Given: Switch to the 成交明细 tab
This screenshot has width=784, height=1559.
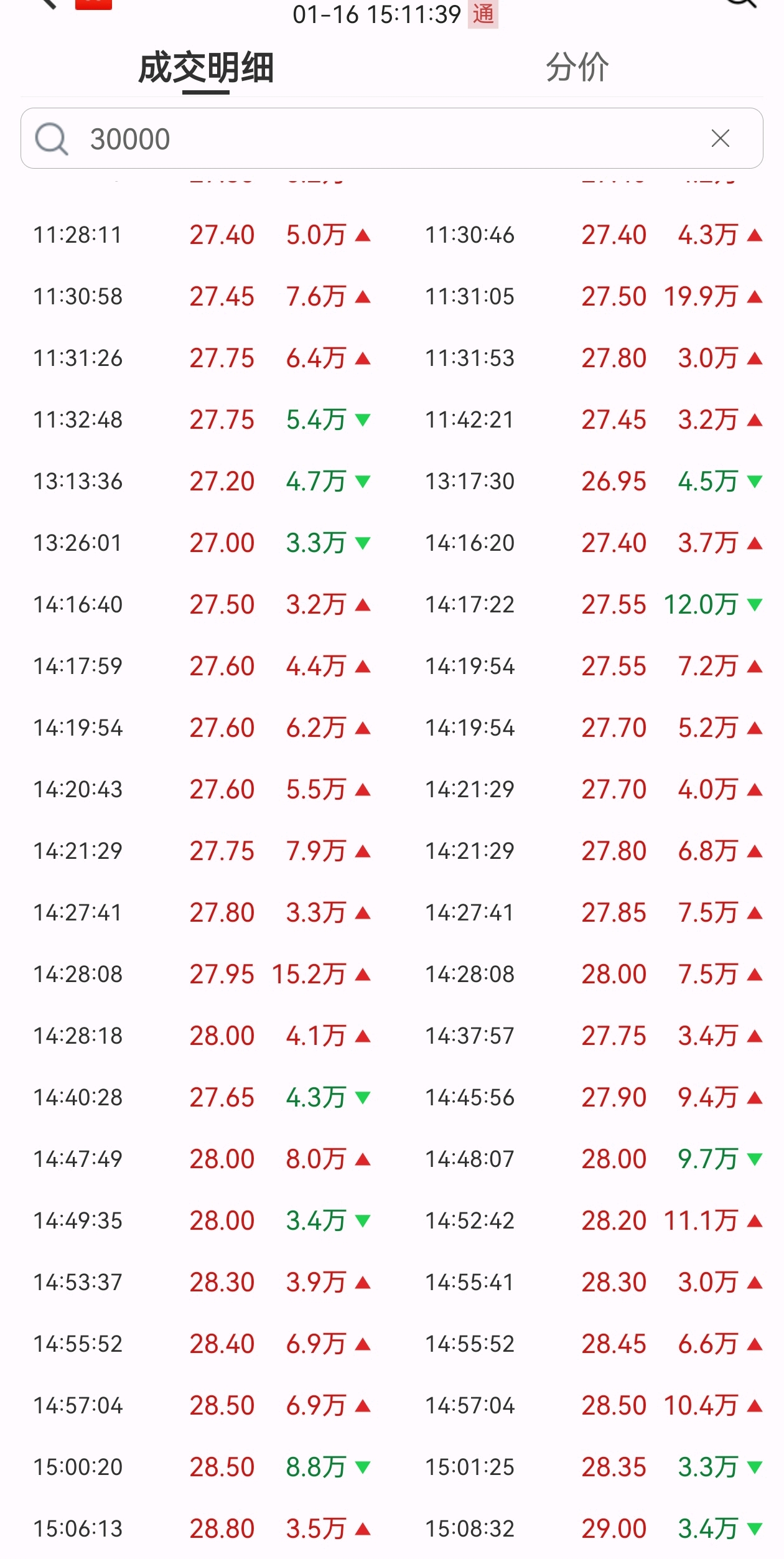Looking at the screenshot, I should pos(206,68).
